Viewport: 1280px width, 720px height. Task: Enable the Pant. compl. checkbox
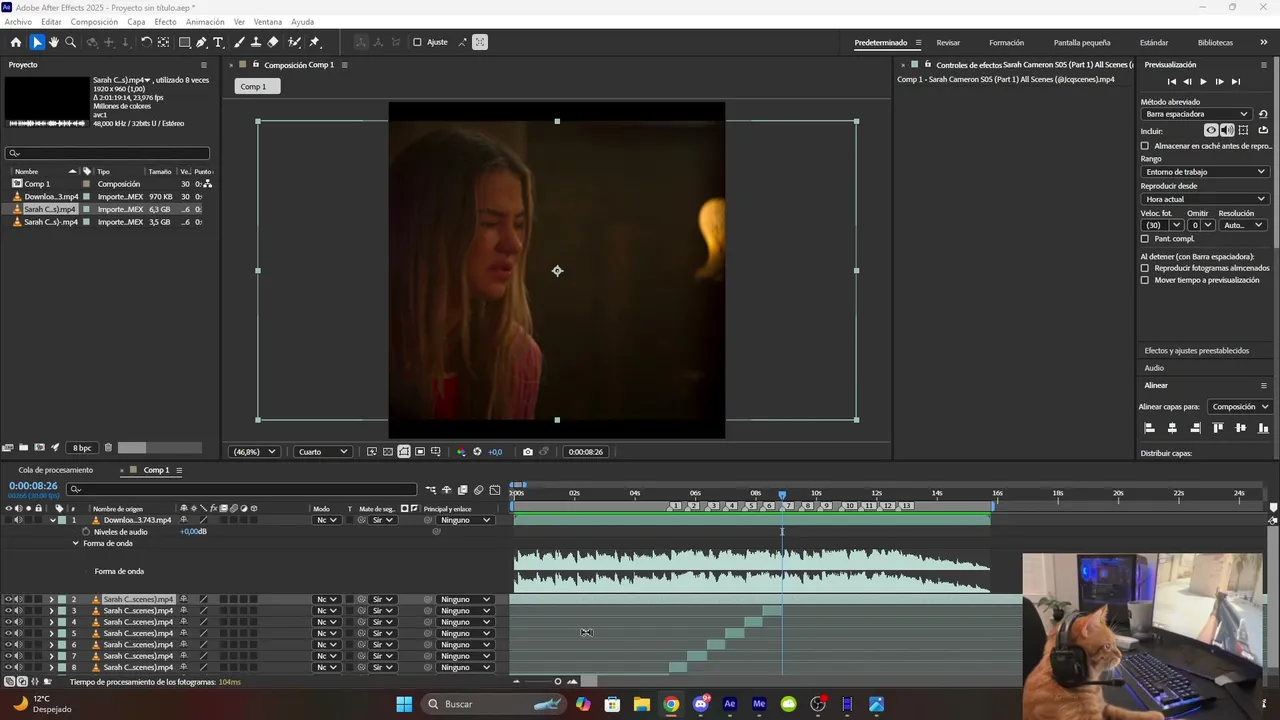click(1145, 239)
